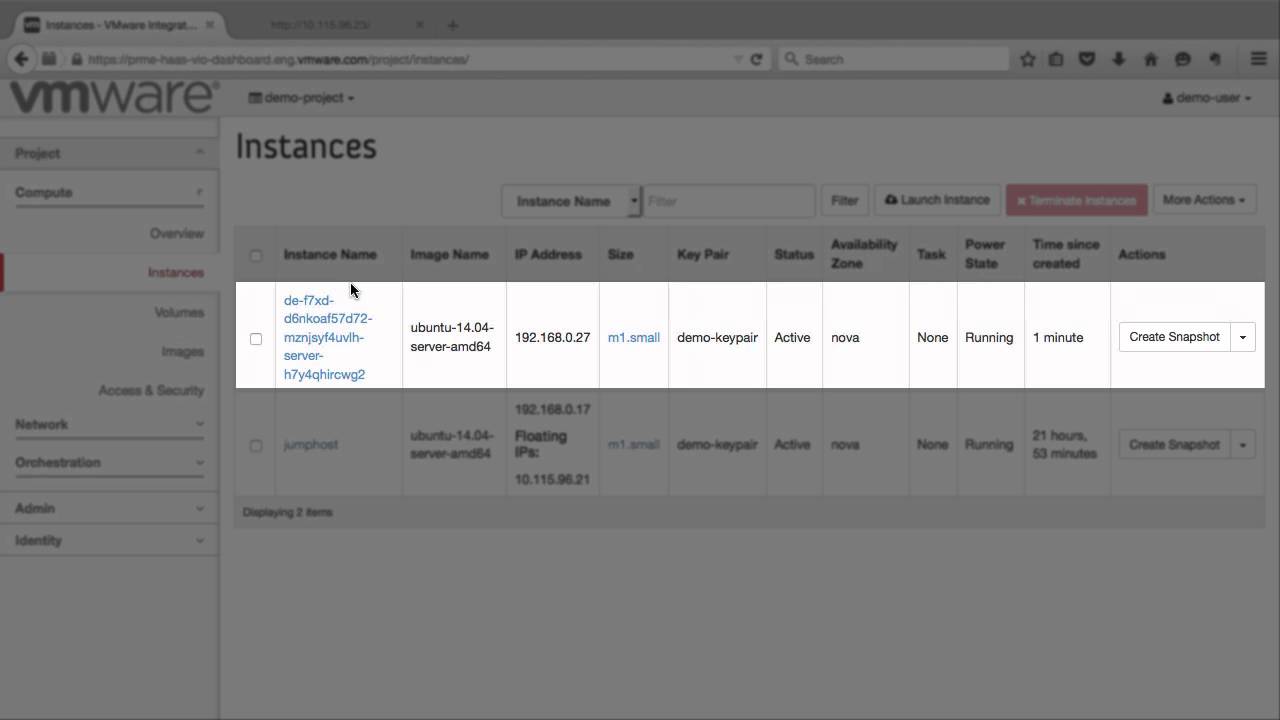Click the Status column header
This screenshot has height=720, width=1280.
(x=794, y=254)
